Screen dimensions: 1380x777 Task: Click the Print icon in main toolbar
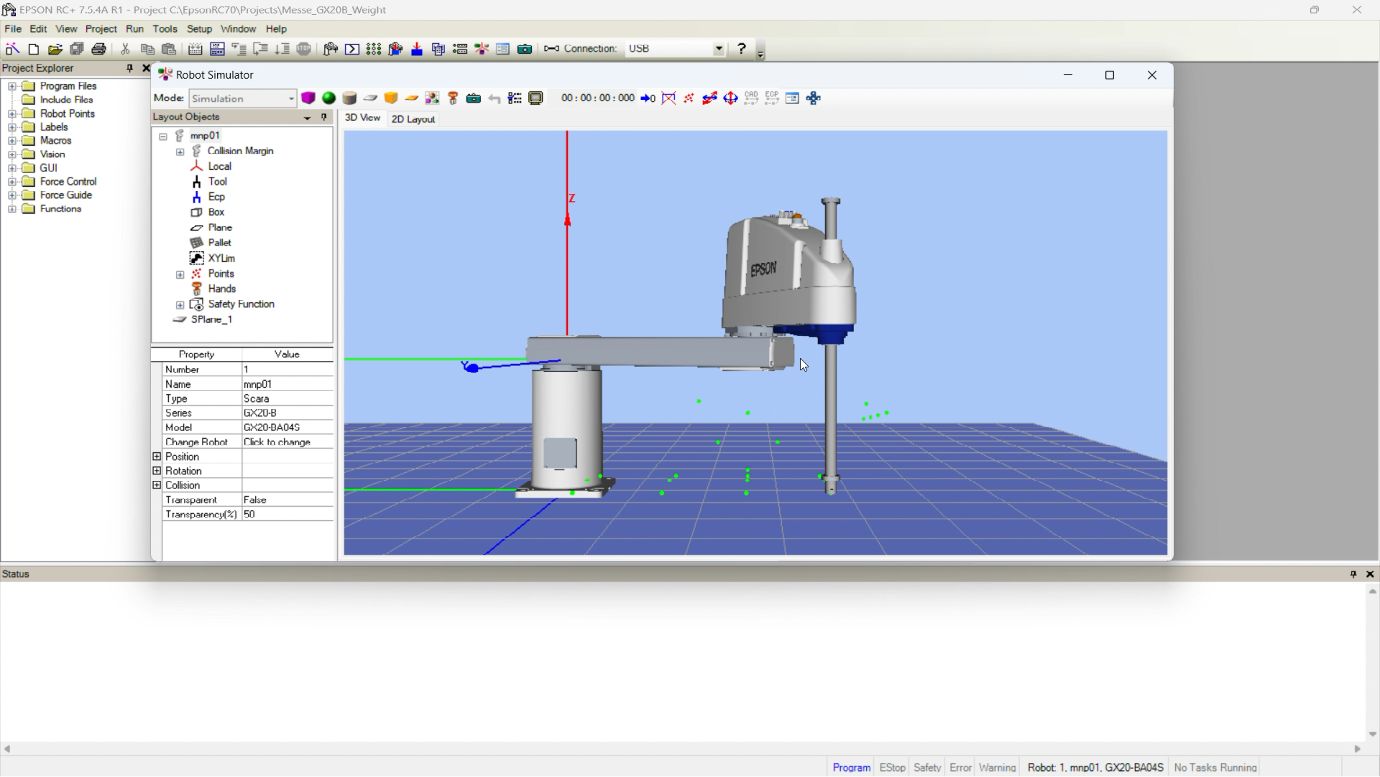pos(99,49)
